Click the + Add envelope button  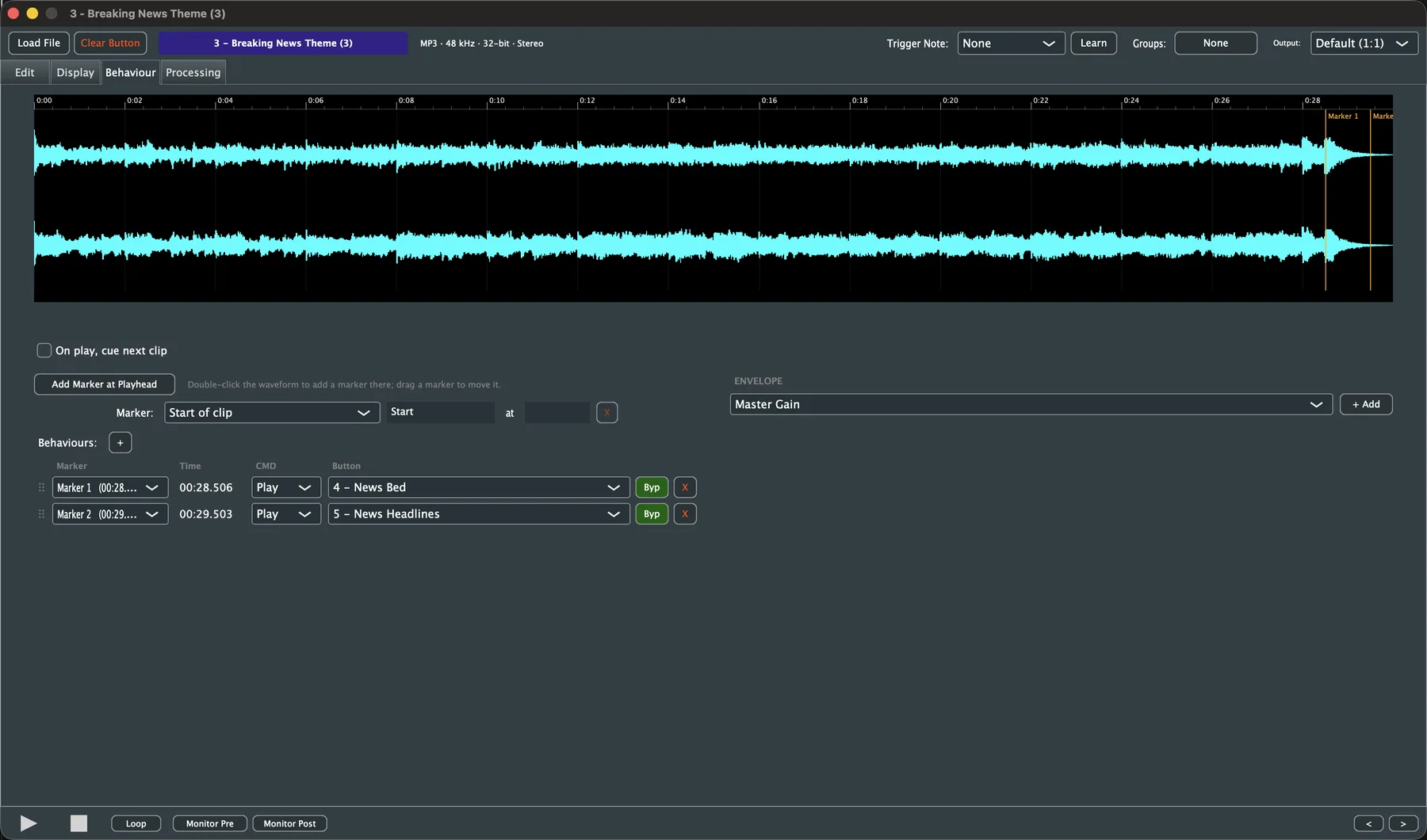click(1366, 404)
